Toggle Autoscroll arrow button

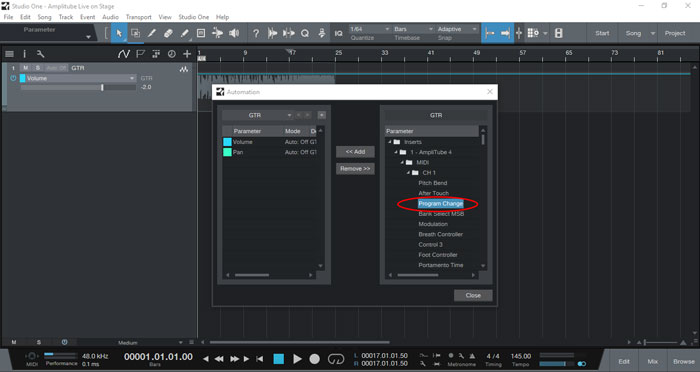pyautogui.click(x=505, y=33)
